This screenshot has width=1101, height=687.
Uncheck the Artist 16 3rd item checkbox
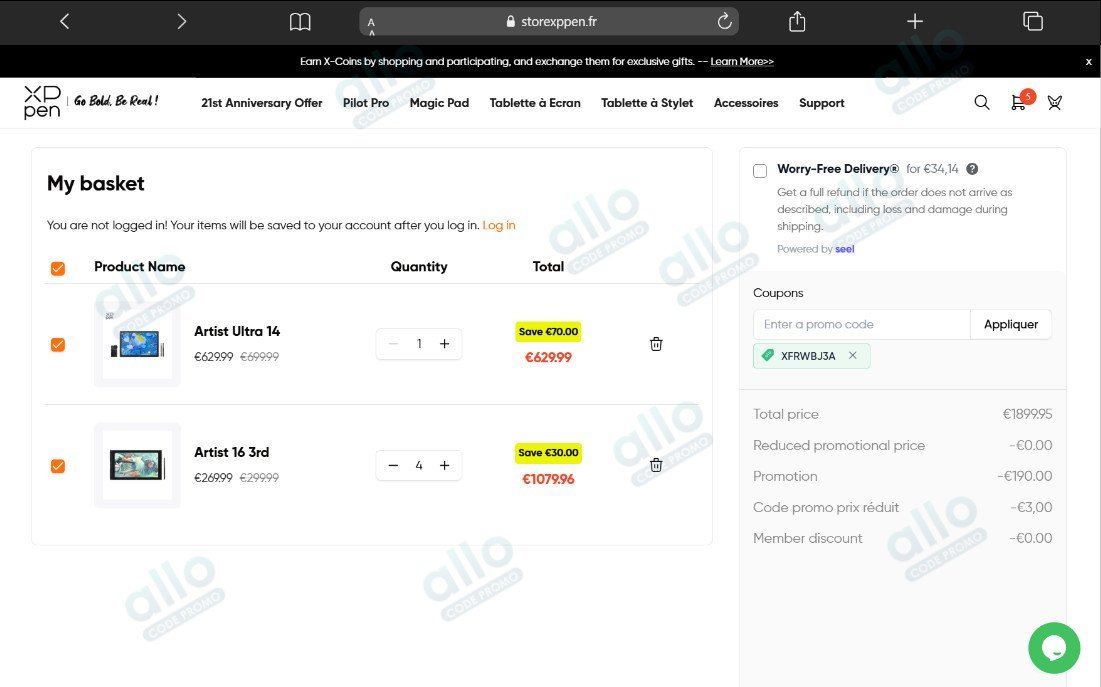pyautogui.click(x=58, y=466)
